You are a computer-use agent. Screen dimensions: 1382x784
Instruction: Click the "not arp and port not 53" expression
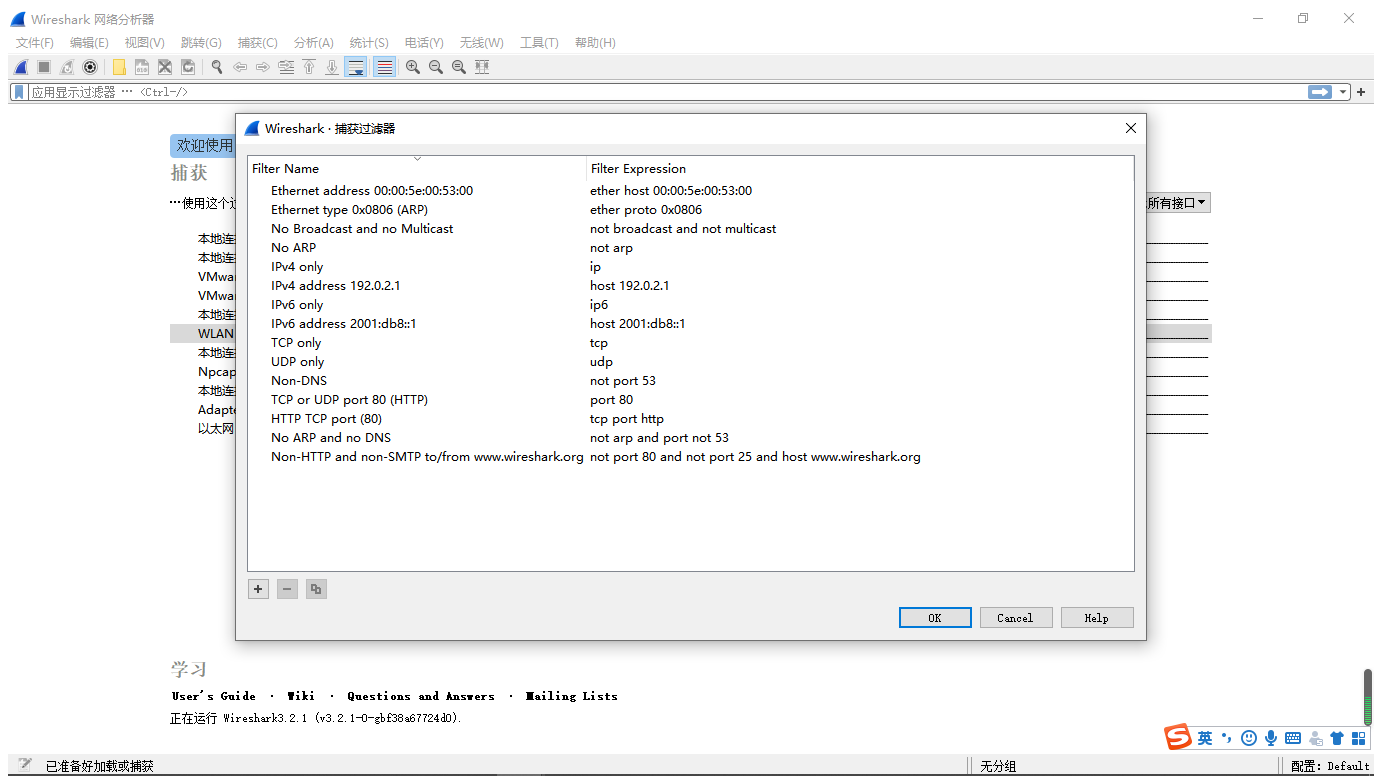point(659,438)
